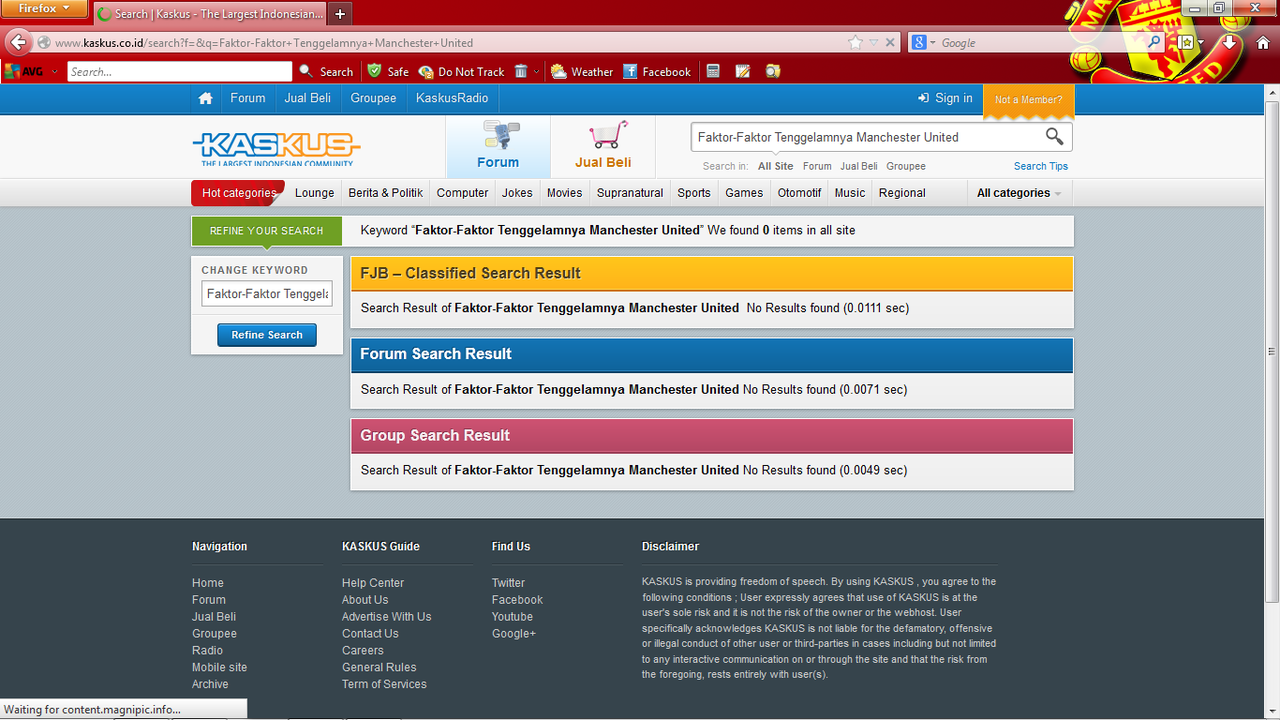1280x720 pixels.
Task: Focus the AVG toolbar search field
Action: 179,71
